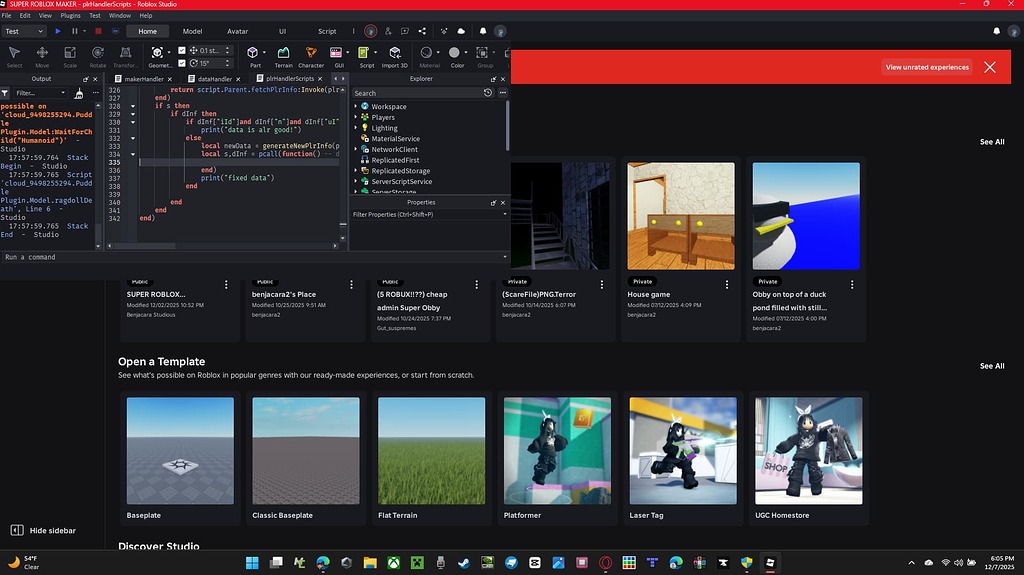Stop the test with the red Stop button
Viewport: 1024px width, 575px height.
point(98,31)
